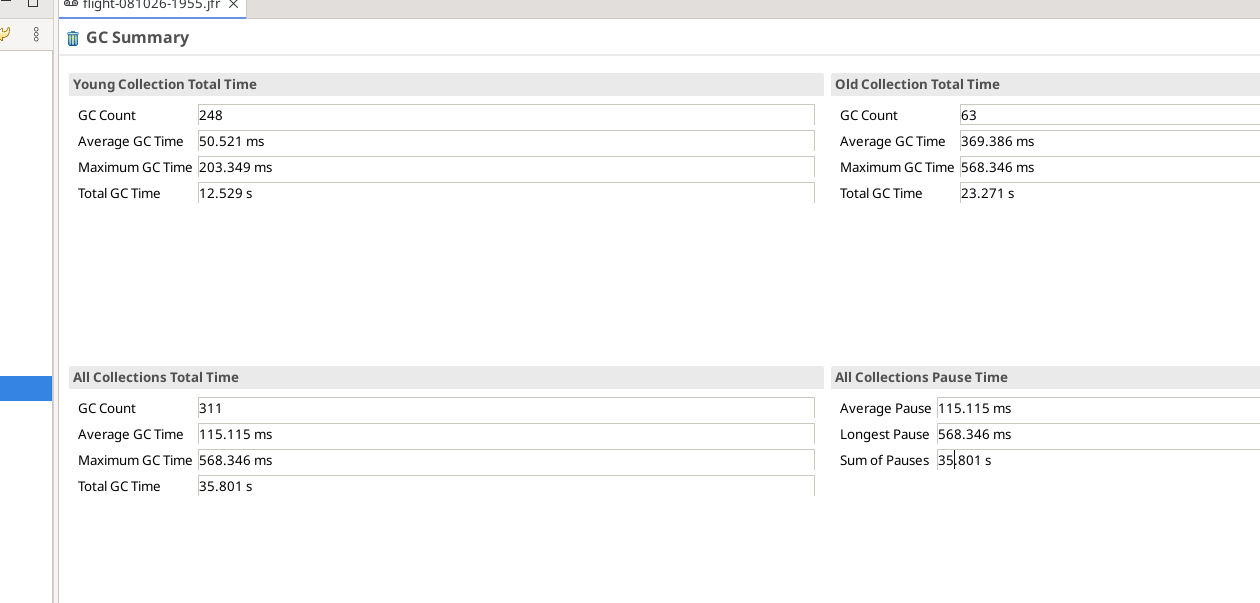The width and height of the screenshot is (1260, 603).
Task: Select the All Collections Maximum GC Time field
Action: [x=506, y=460]
